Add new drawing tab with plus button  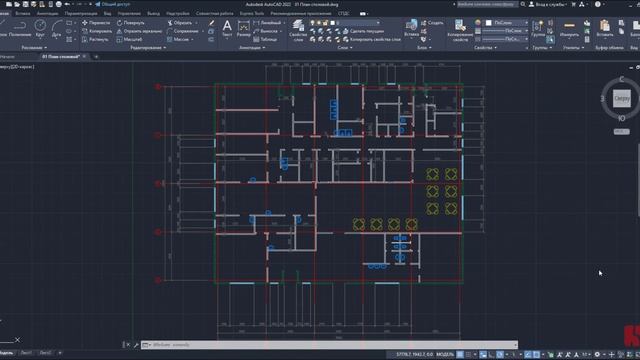tap(96, 57)
